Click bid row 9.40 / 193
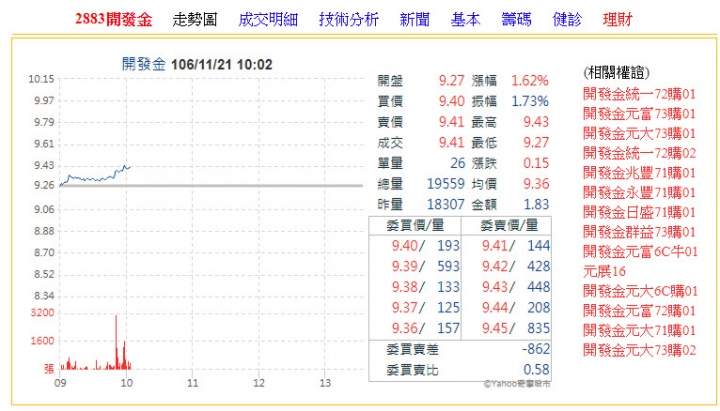 pos(425,246)
